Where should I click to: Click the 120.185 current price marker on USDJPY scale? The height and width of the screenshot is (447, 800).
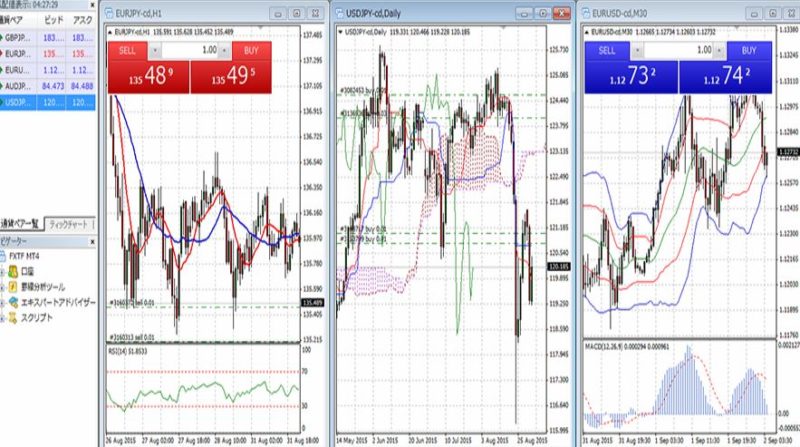click(559, 266)
